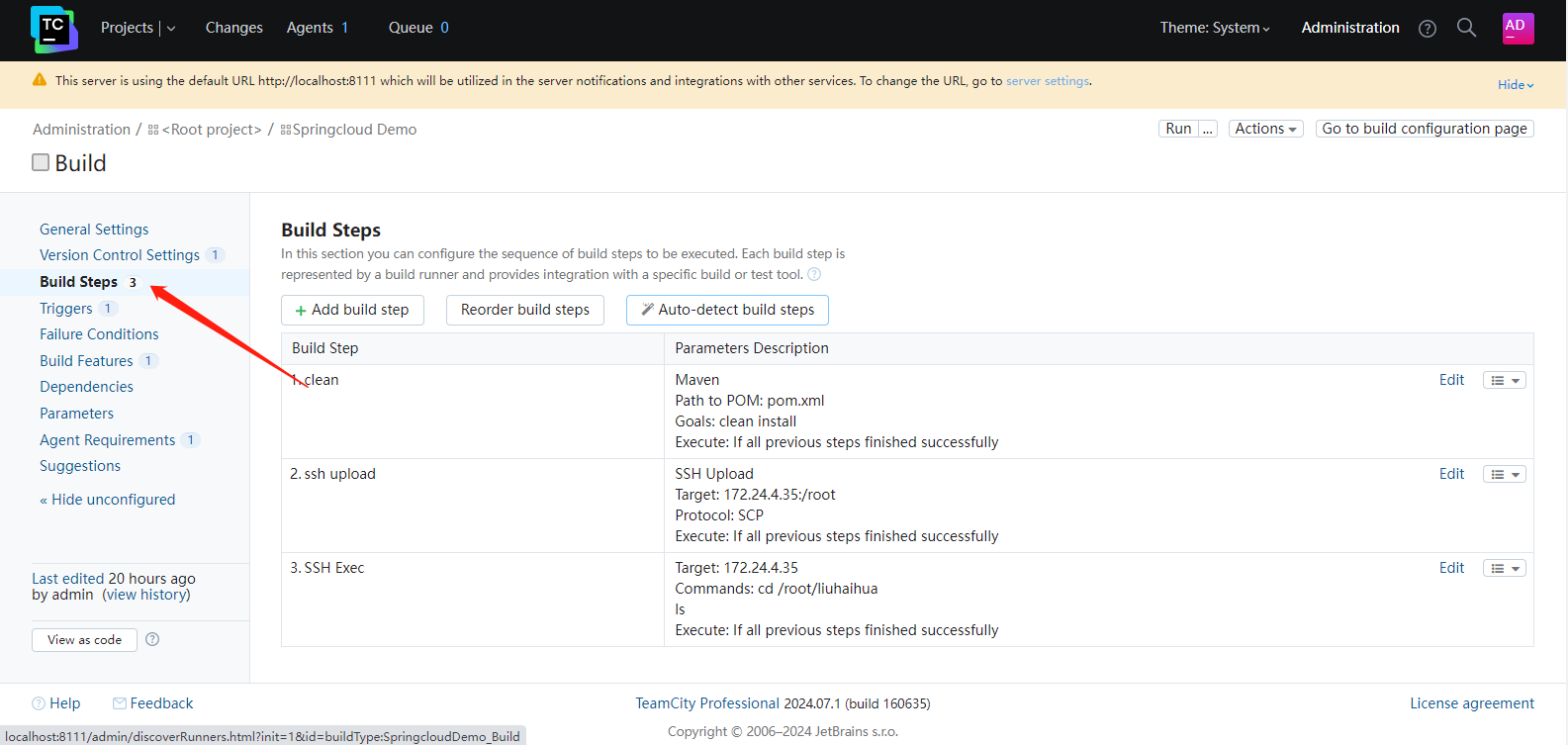Go to Version Control Settings tab
Screen dimensions: 1568x745
[120, 255]
